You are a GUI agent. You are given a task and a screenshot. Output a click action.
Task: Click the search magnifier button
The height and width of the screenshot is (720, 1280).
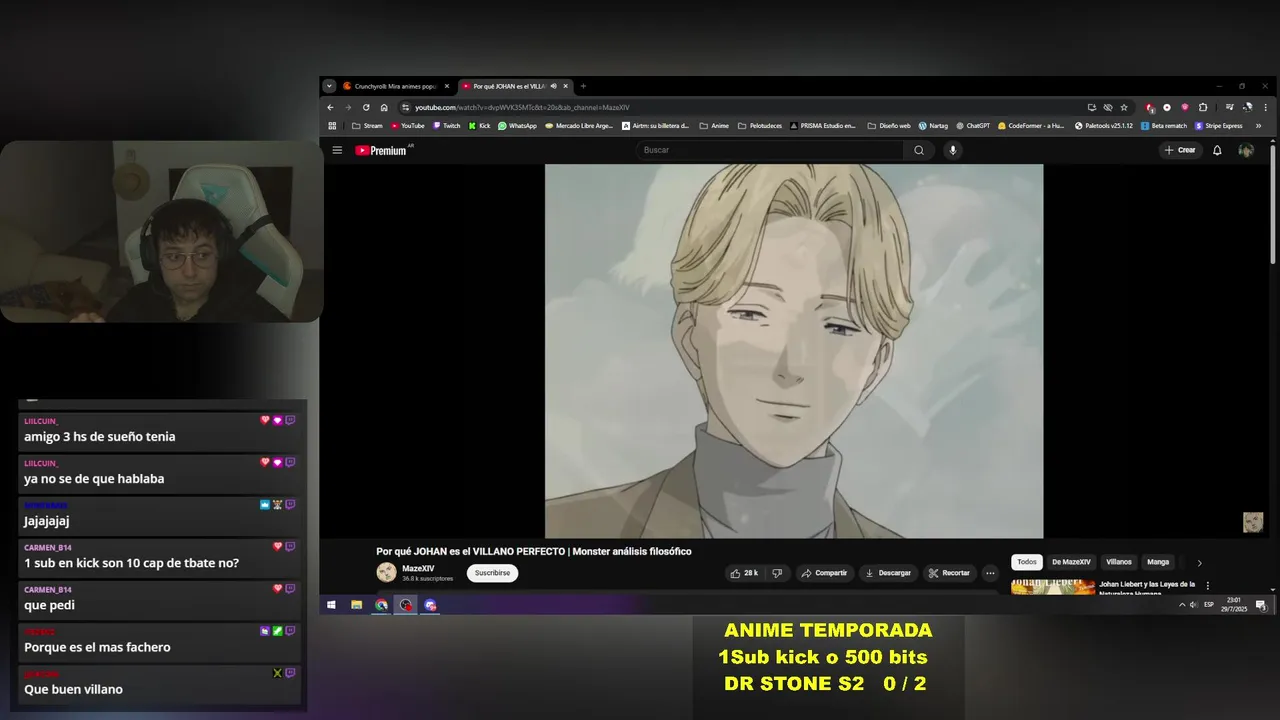click(919, 150)
